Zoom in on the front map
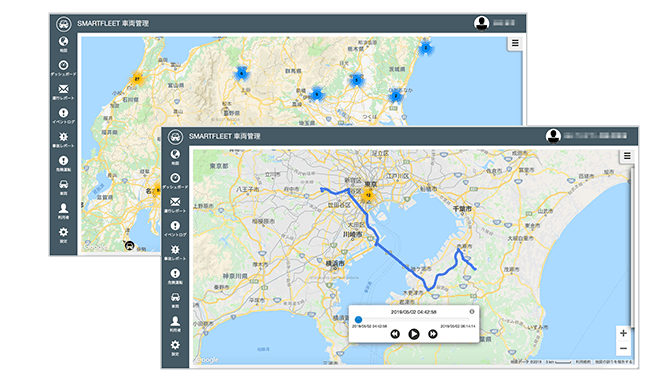The width and height of the screenshot is (672, 378). [x=623, y=333]
